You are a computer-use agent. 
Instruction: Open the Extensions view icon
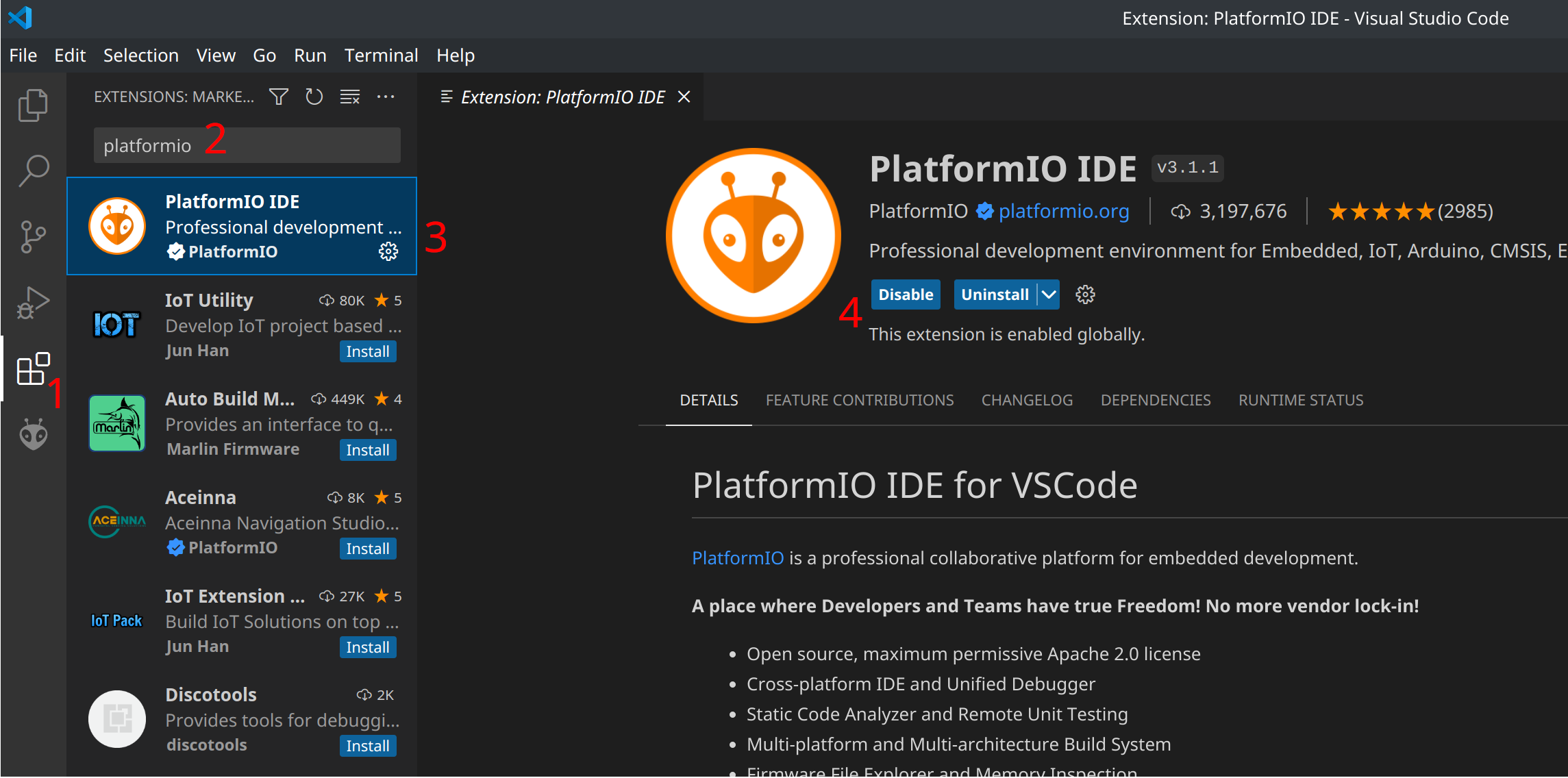(x=33, y=368)
